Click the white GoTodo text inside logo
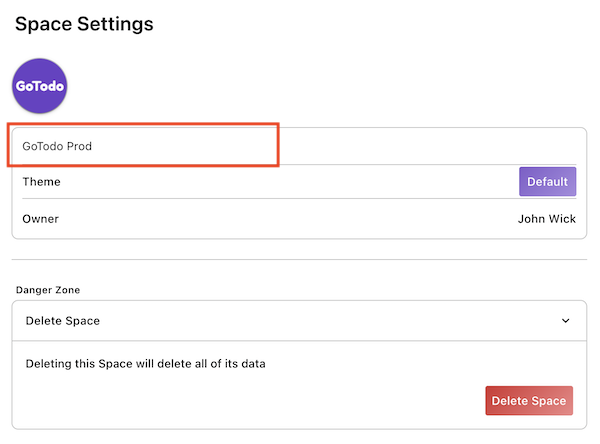Viewport: 600px width, 444px height. pos(40,87)
